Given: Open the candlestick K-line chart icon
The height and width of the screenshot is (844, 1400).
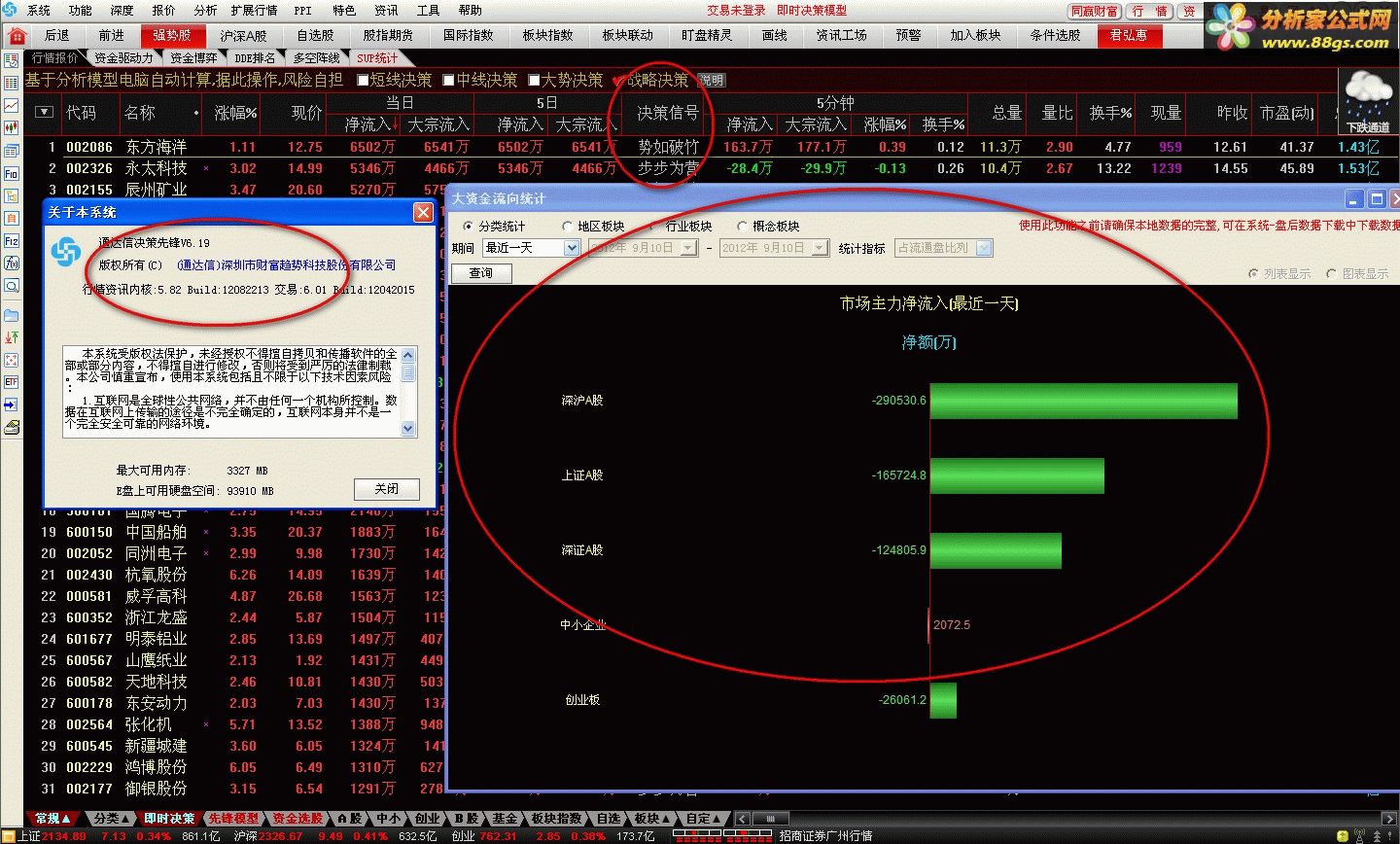Looking at the screenshot, I should click(12, 127).
